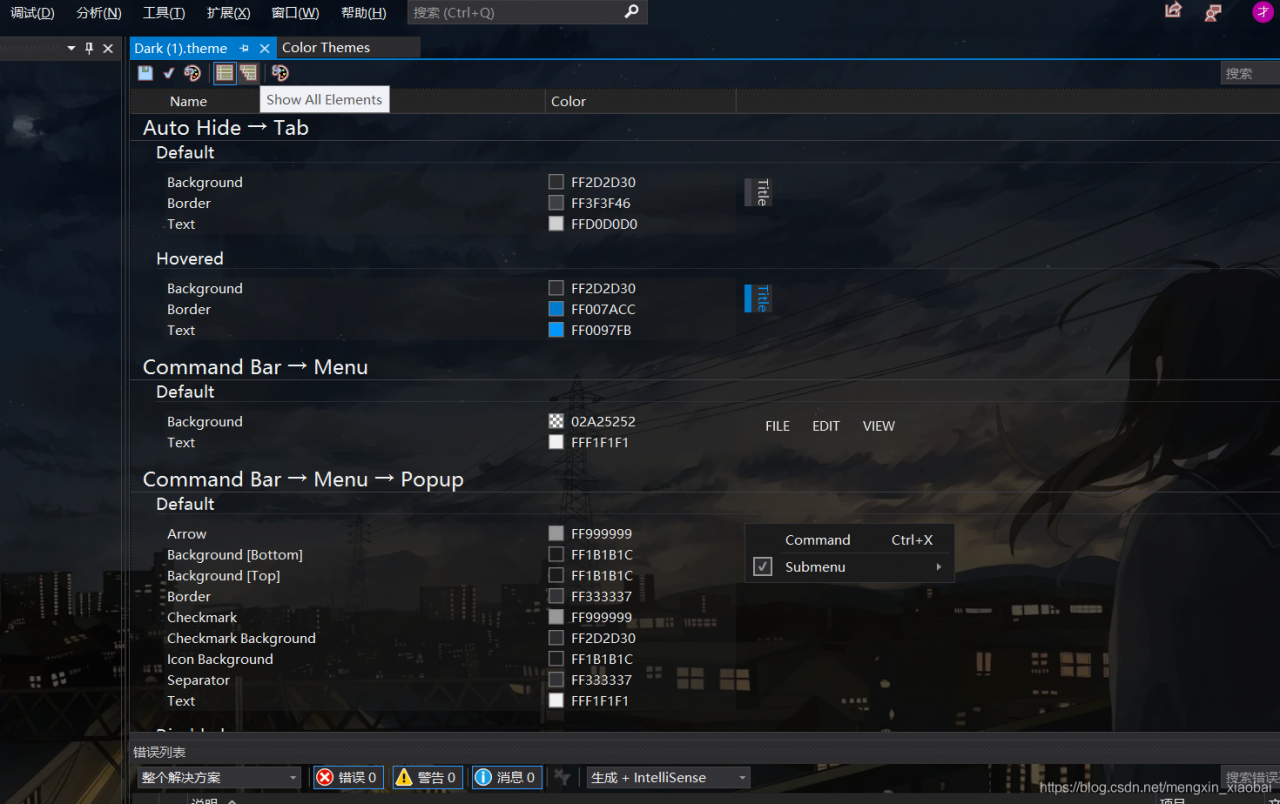The height and width of the screenshot is (804, 1280).
Task: Click the theme editor 搜索 box
Action: click(x=1250, y=73)
